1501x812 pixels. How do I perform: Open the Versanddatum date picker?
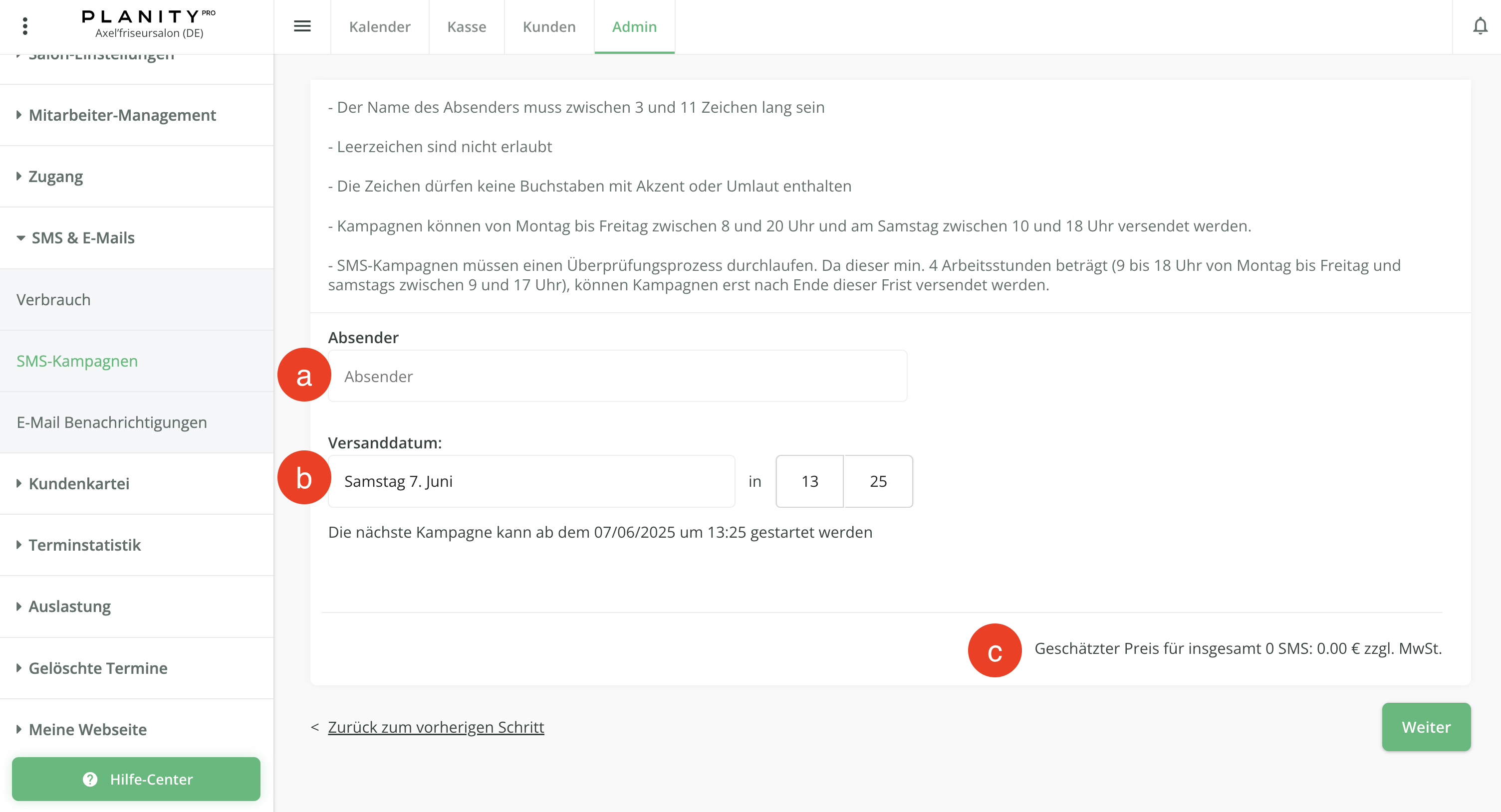click(531, 481)
